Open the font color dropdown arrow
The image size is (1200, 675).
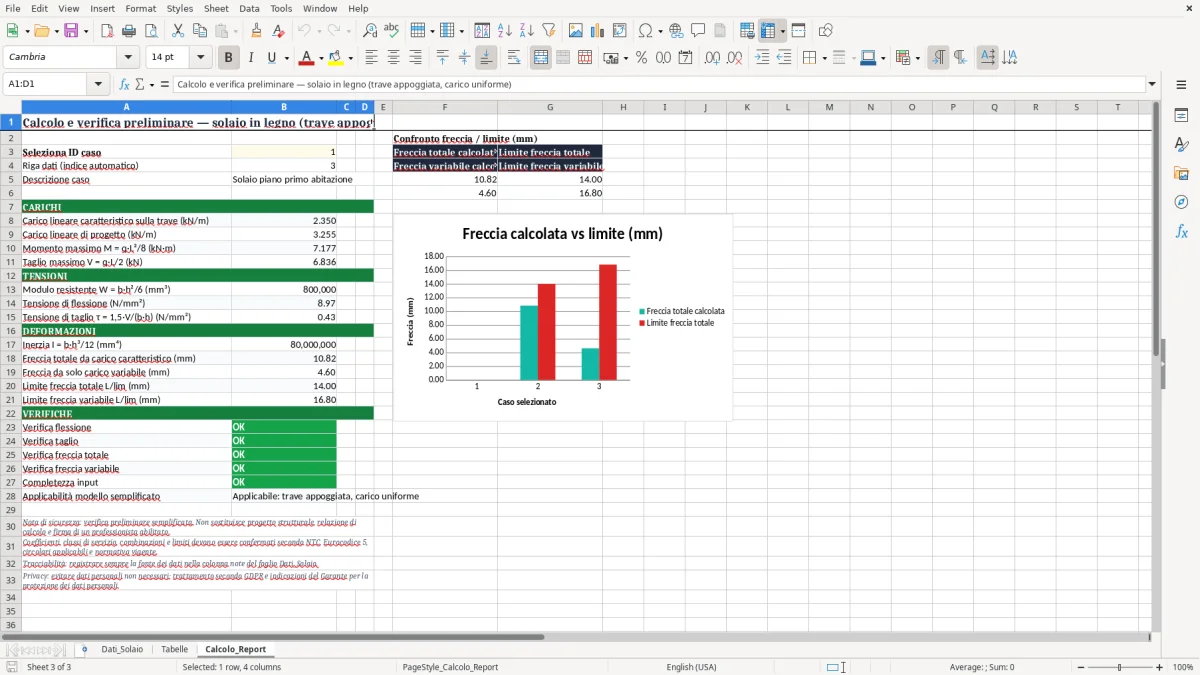[x=322, y=58]
